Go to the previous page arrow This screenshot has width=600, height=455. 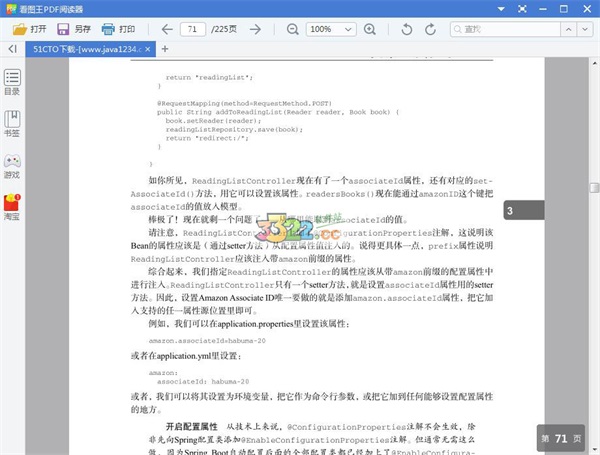pyautogui.click(x=167, y=29)
